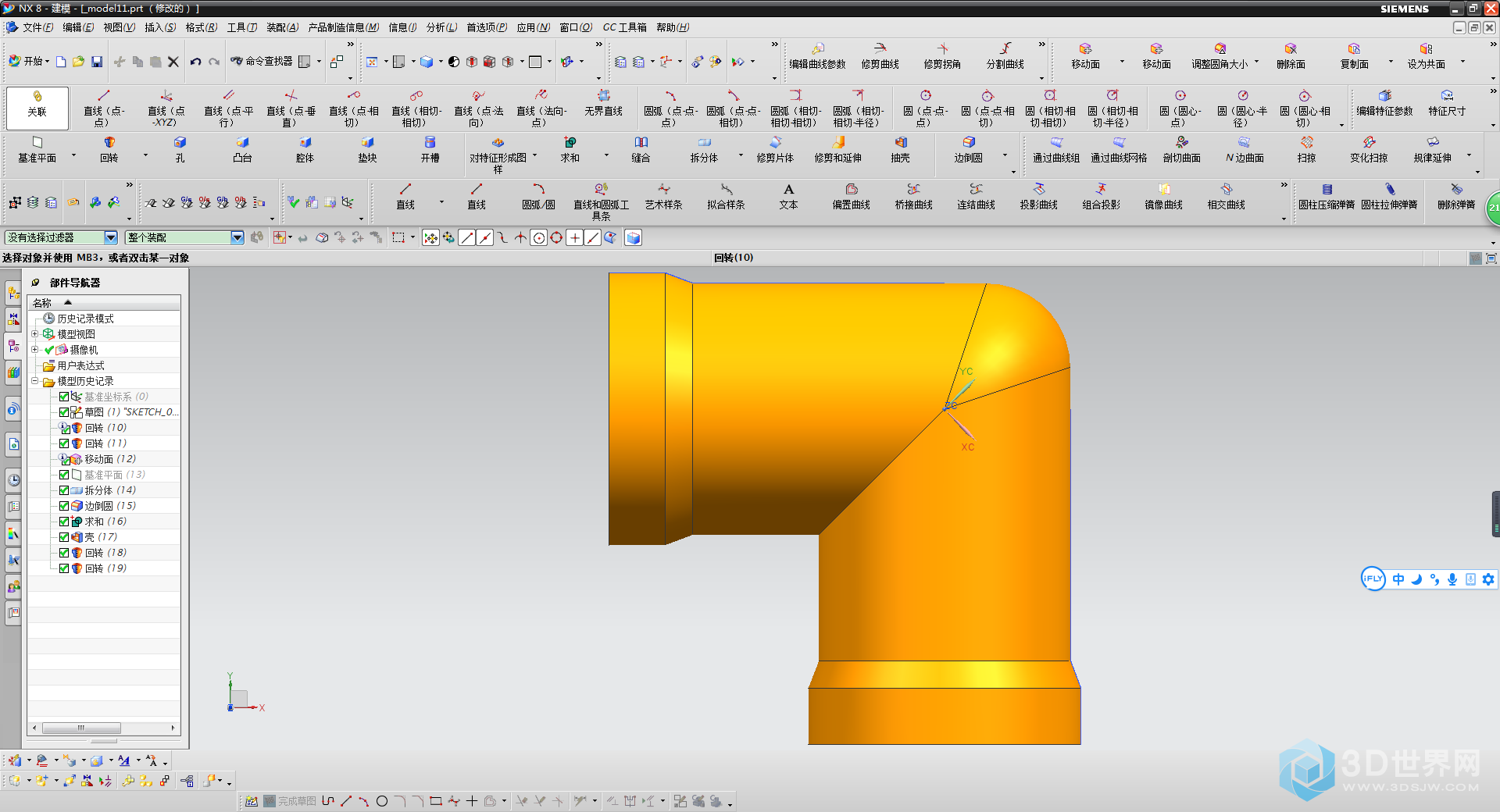Open the 缝合 (Sew) tool
This screenshot has width=1500, height=812.
pyautogui.click(x=641, y=148)
